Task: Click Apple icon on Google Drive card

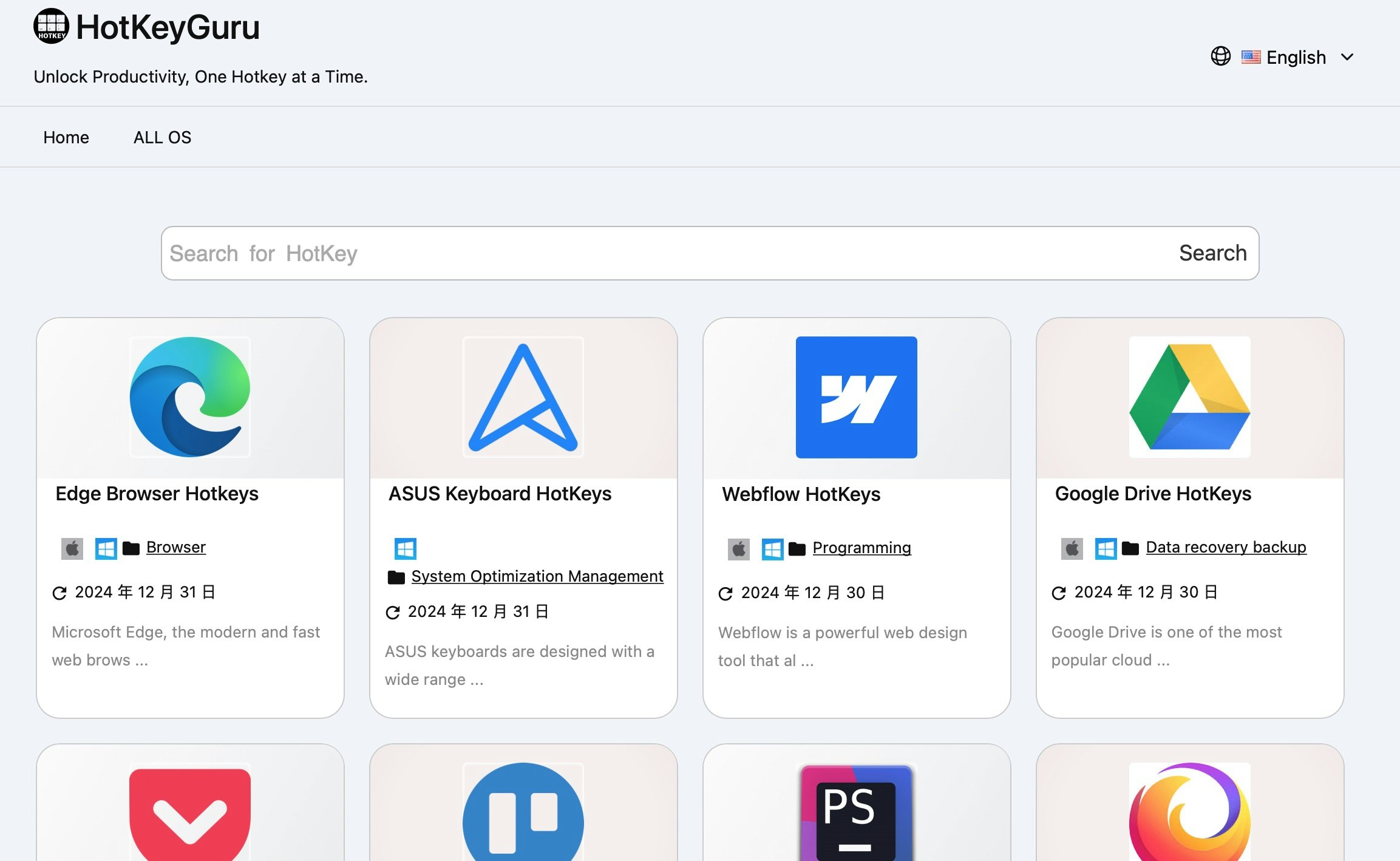Action: coord(1072,549)
